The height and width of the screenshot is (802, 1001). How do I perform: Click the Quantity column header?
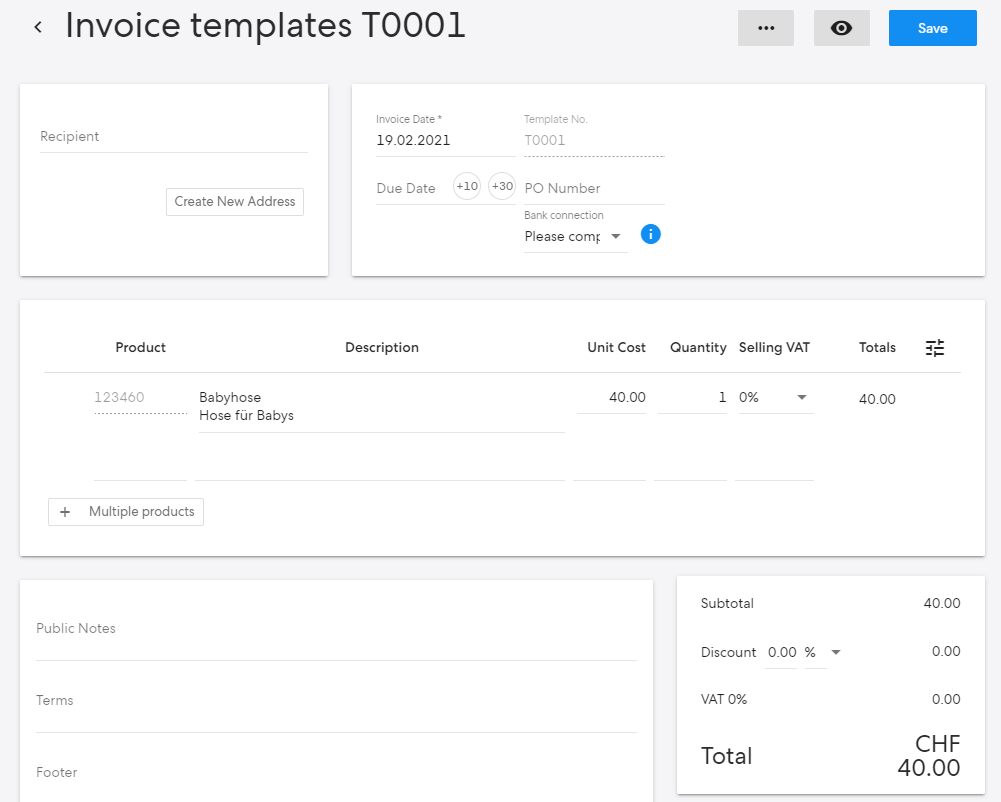698,347
